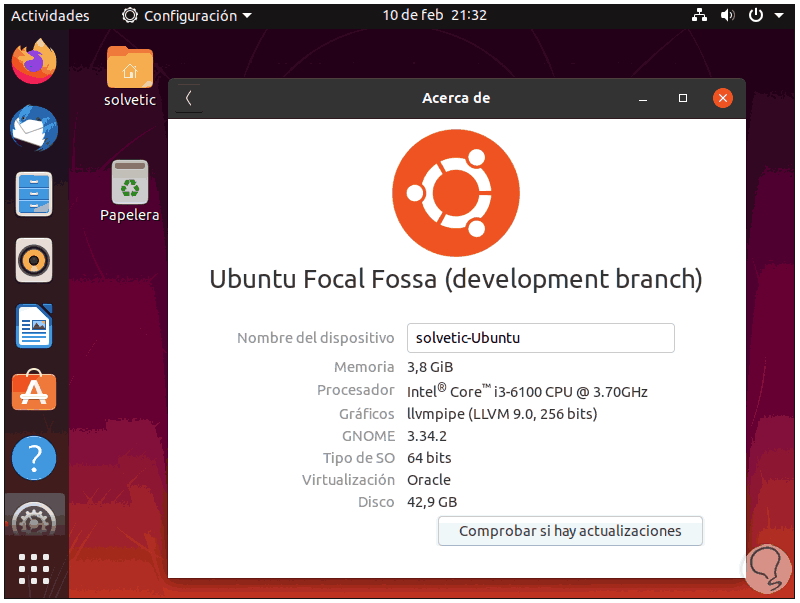Edit the Nombre del dispositivo field
Screen dimensions: 800x603
click(540, 338)
